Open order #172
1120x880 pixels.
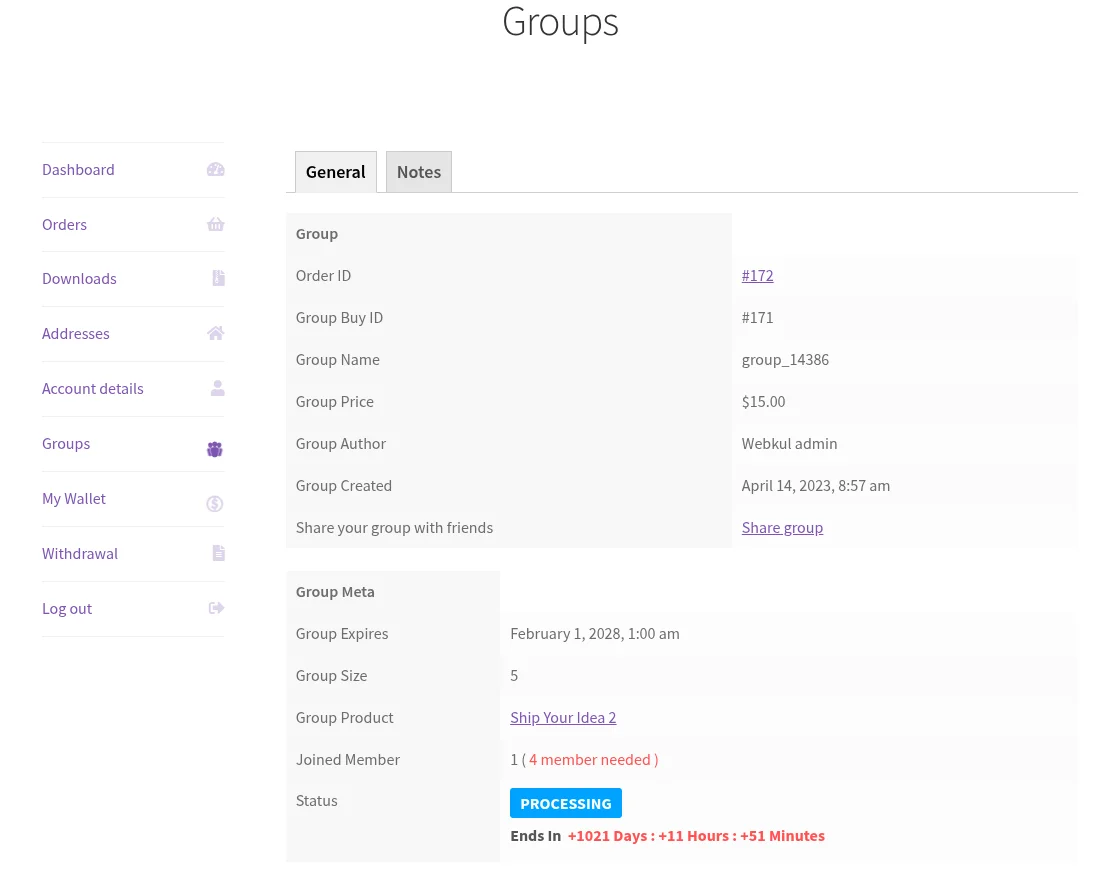tap(757, 275)
